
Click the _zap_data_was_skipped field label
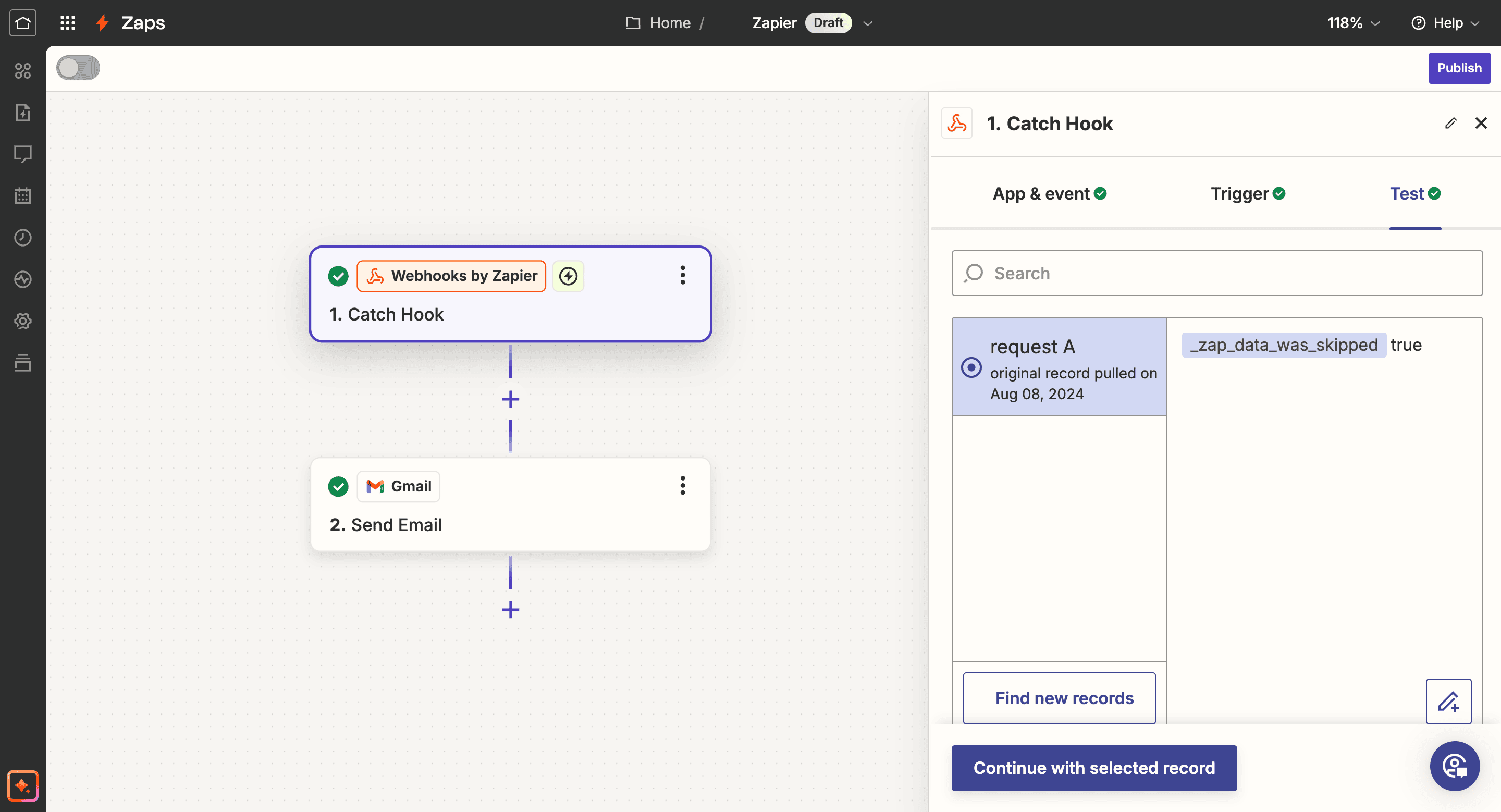1284,345
